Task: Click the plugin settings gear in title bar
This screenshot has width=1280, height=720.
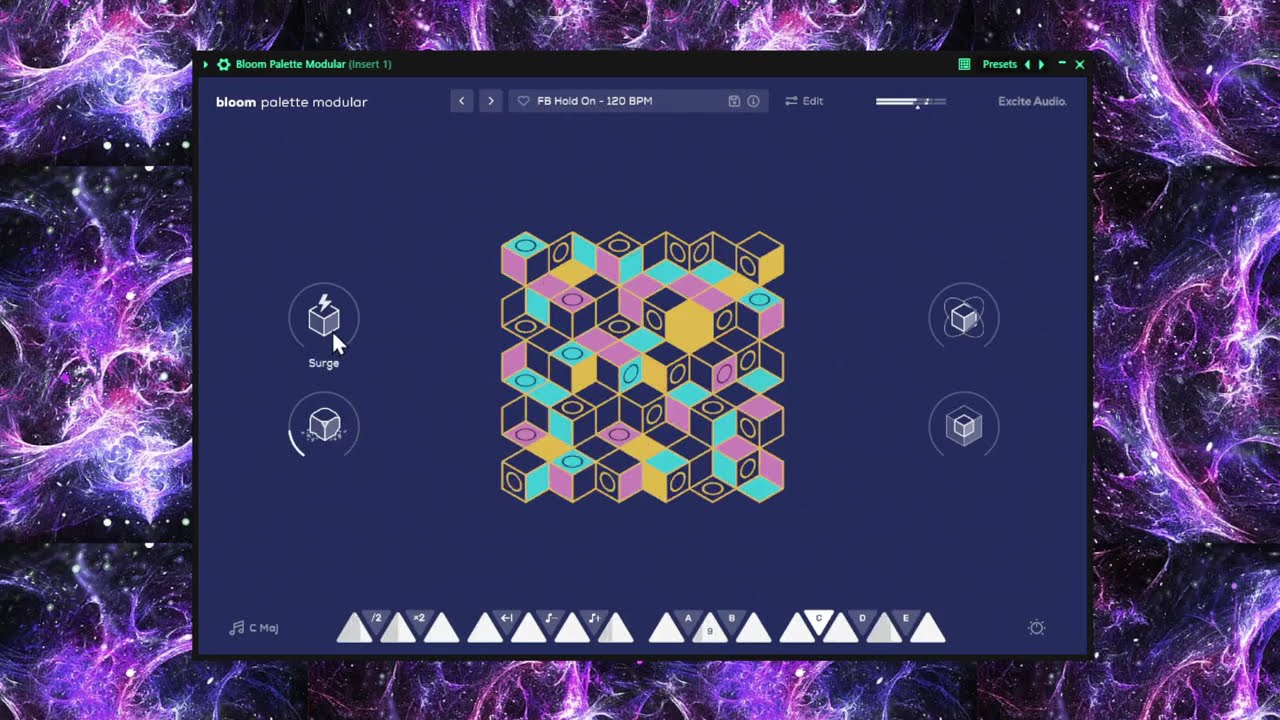Action: click(224, 64)
